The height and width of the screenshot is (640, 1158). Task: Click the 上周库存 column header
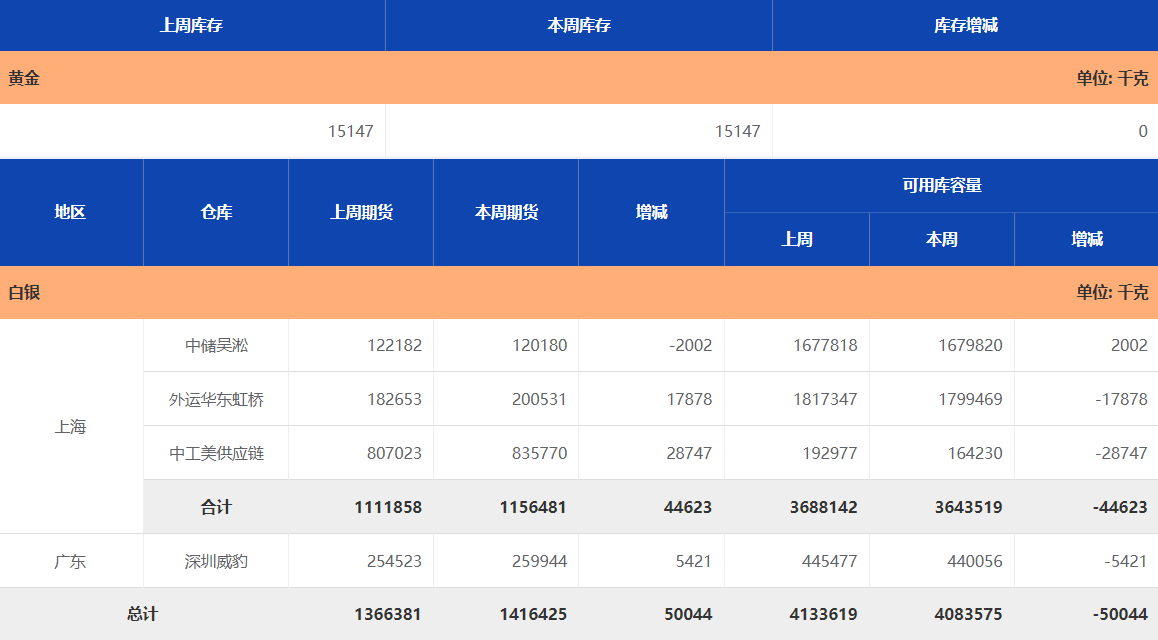191,25
